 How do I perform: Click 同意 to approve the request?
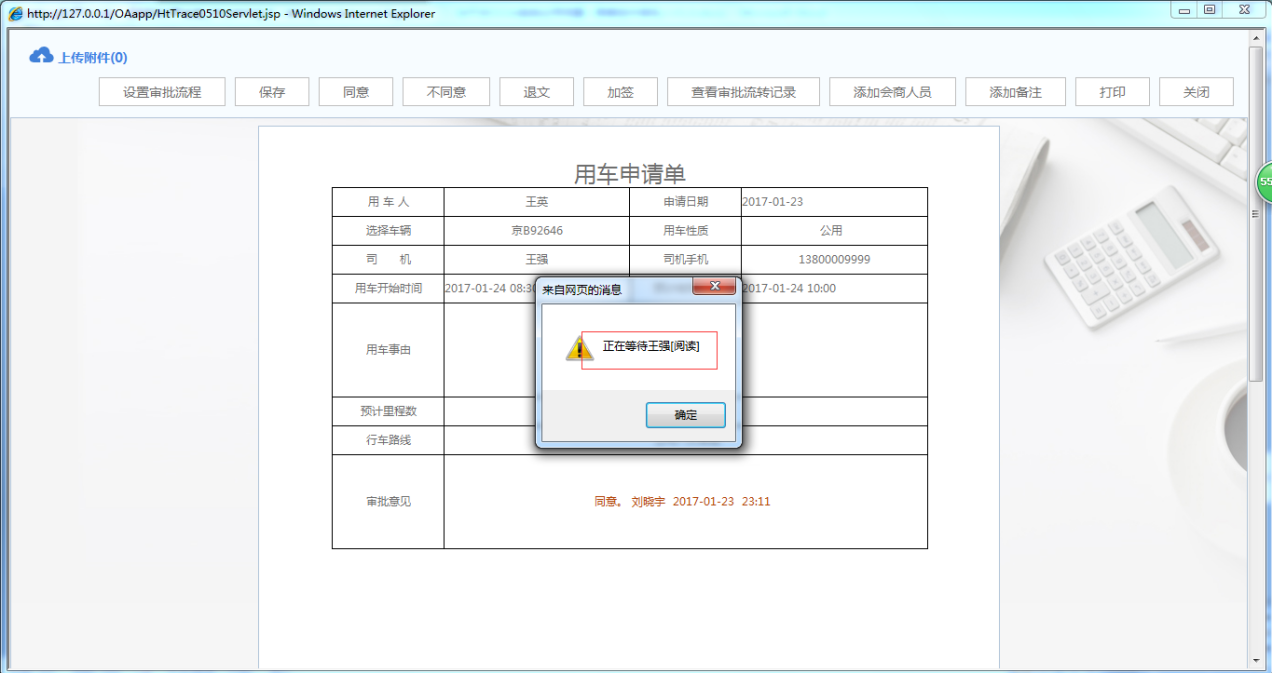[355, 91]
